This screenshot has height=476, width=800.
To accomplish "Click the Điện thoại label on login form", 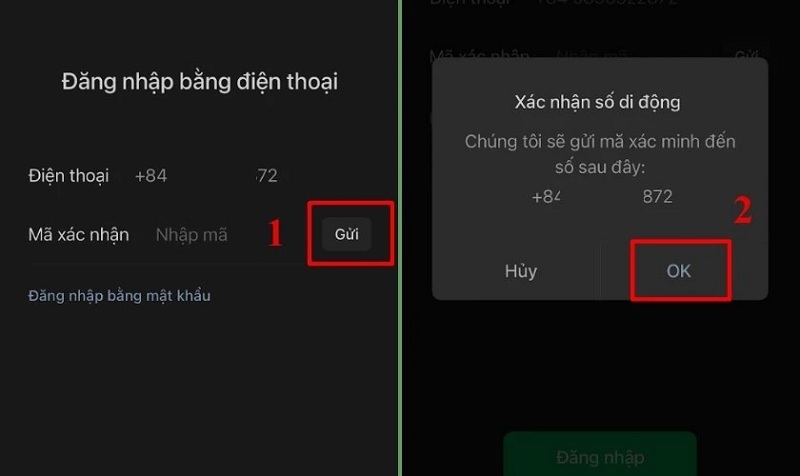I will click(x=69, y=176).
